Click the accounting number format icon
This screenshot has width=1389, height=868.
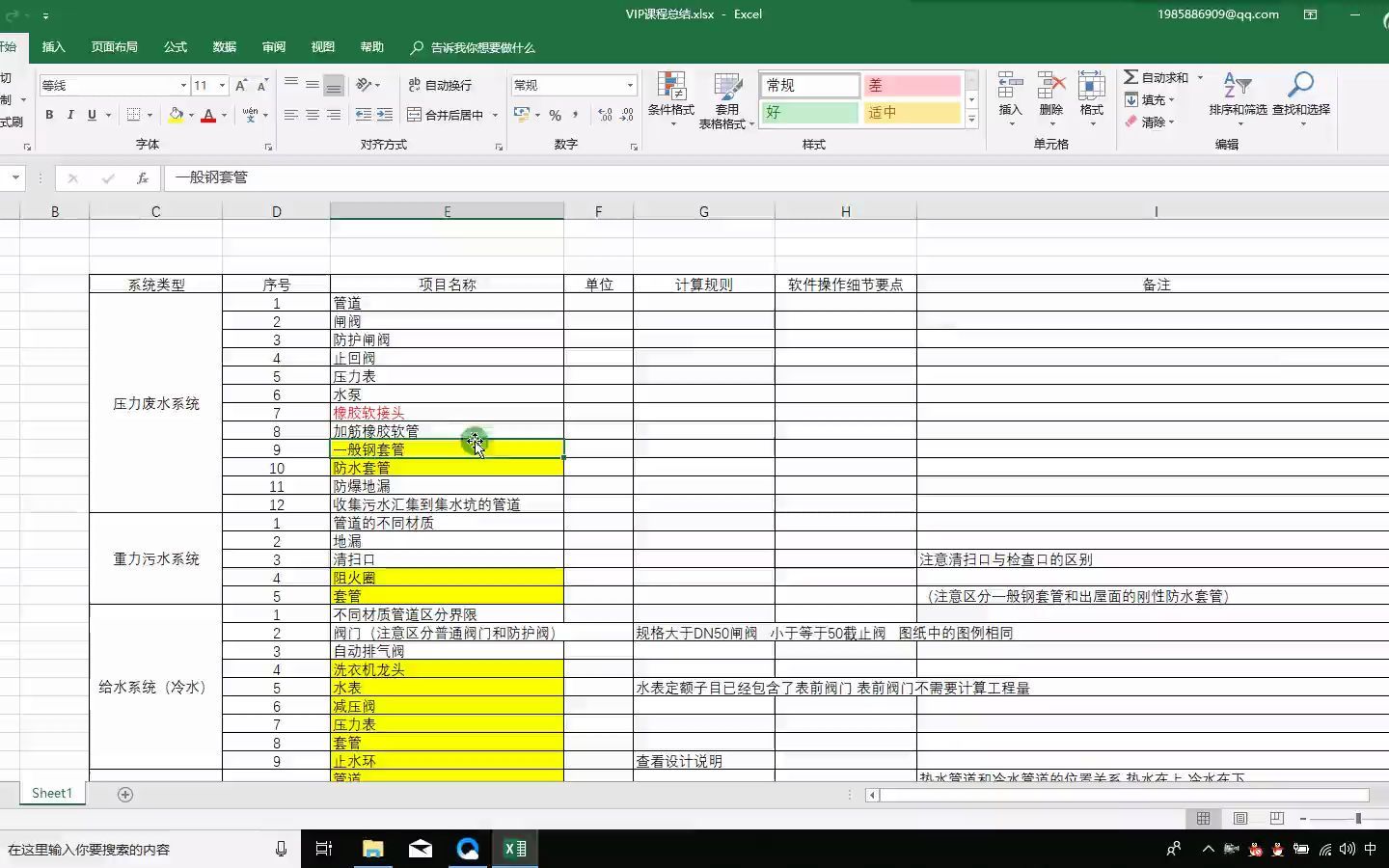(522, 115)
